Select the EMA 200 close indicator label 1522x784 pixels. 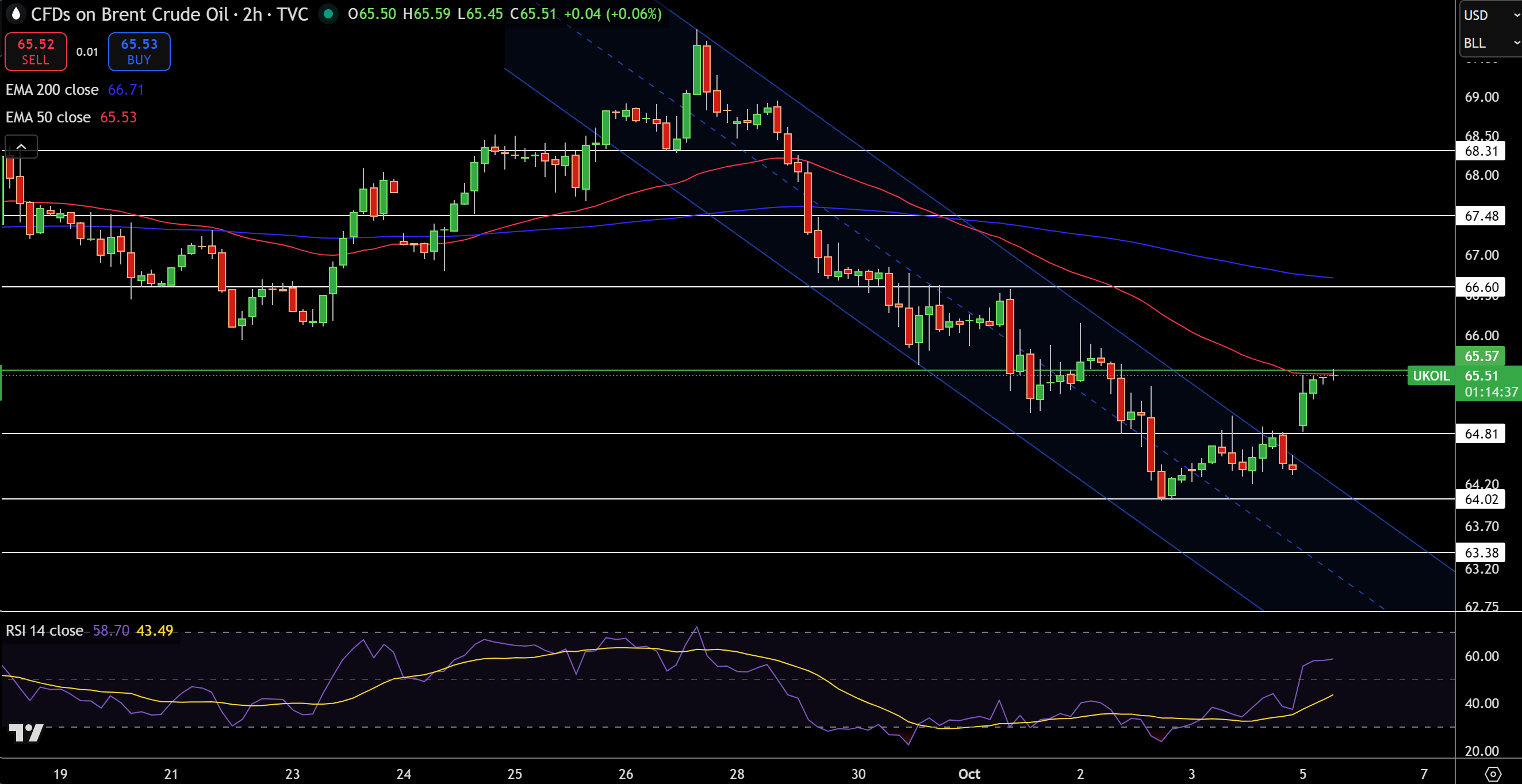[52, 90]
